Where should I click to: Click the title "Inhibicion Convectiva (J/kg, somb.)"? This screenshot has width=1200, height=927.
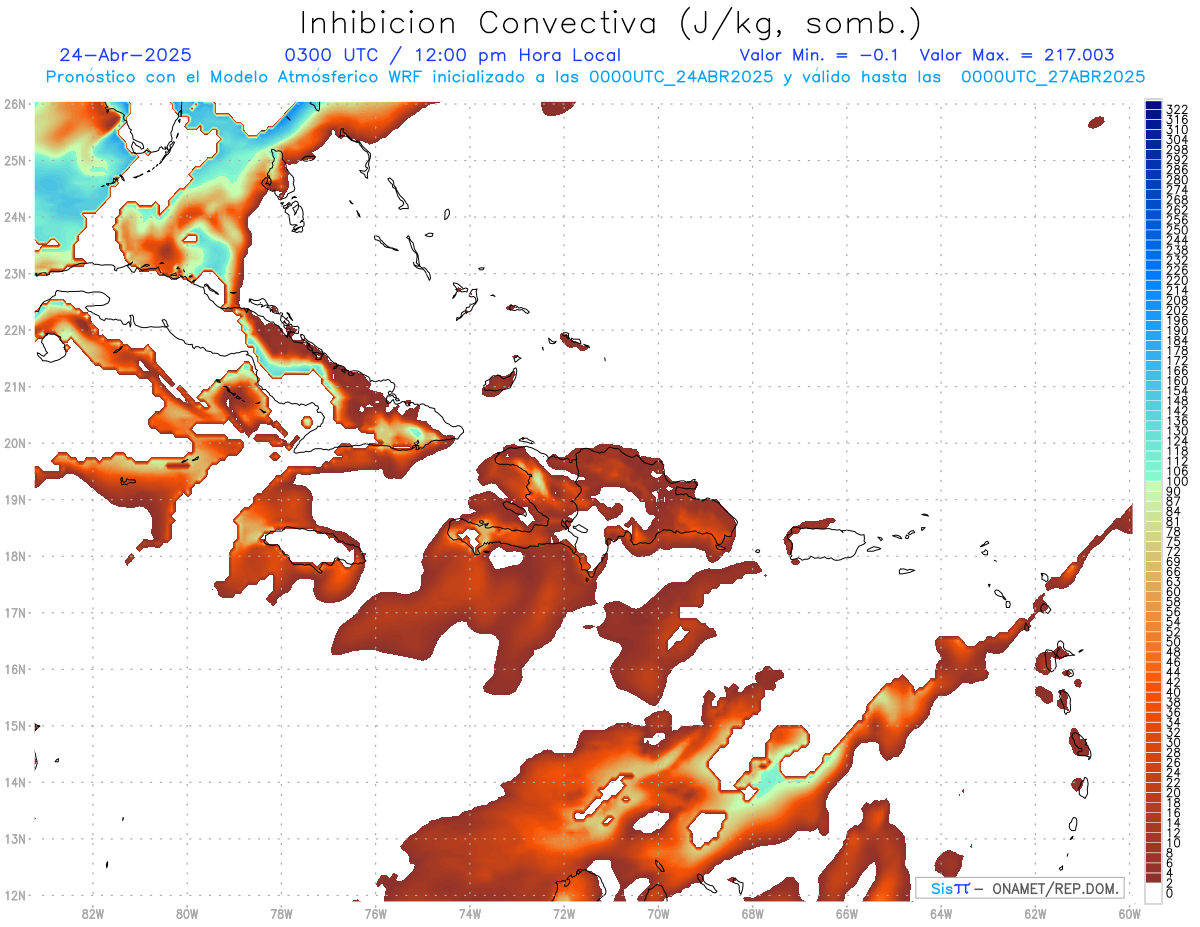(611, 23)
